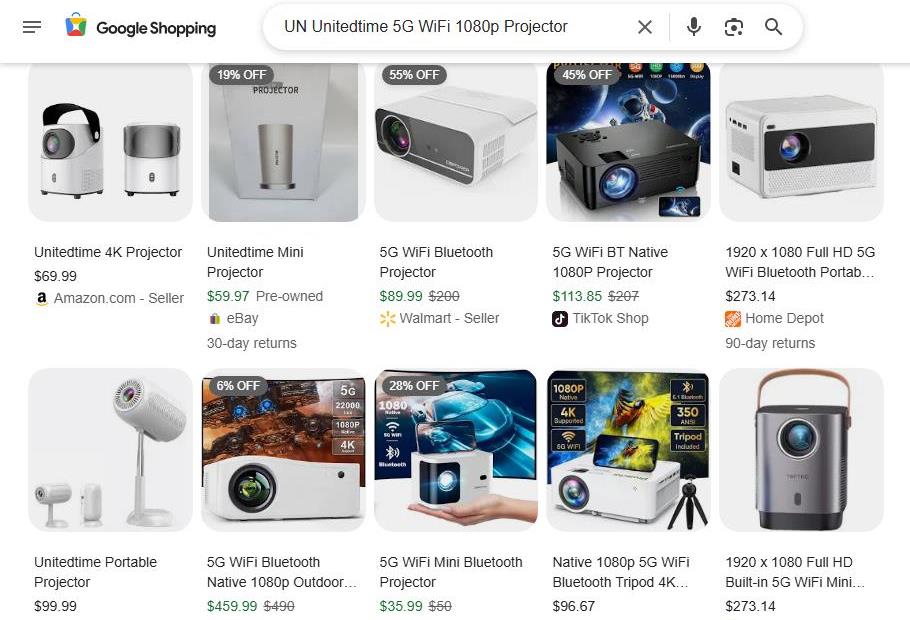Click the eBay store icon
Screen dimensions: 910x620
(214, 319)
